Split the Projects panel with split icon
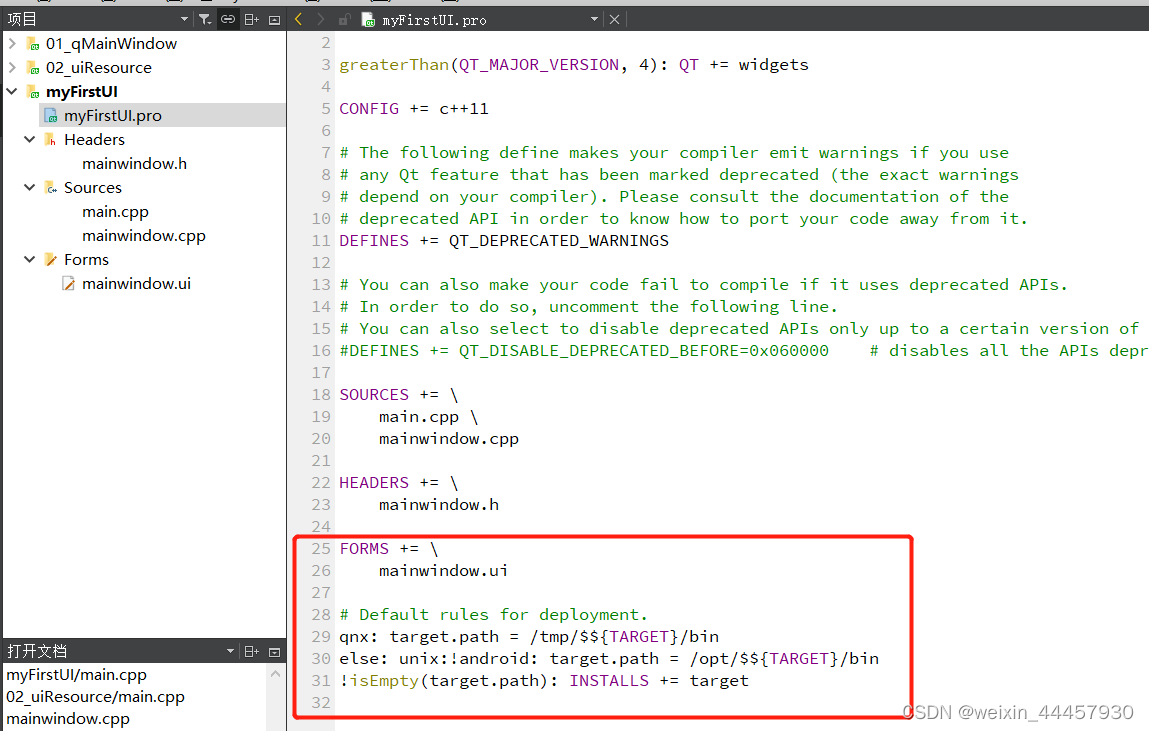The width and height of the screenshot is (1149, 731). pos(252,19)
